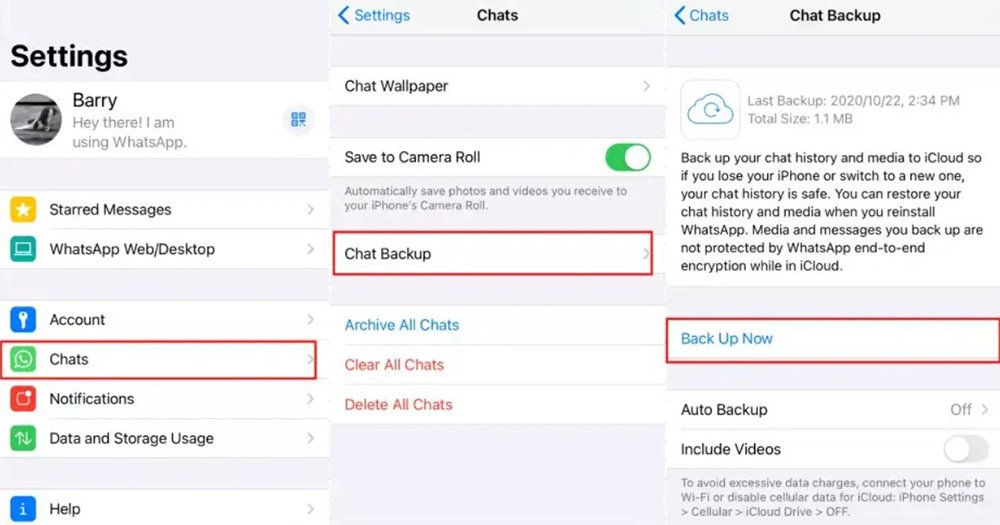Disable the Save to Camera Roll switch
Image resolution: width=1000 pixels, height=525 pixels.
[628, 157]
